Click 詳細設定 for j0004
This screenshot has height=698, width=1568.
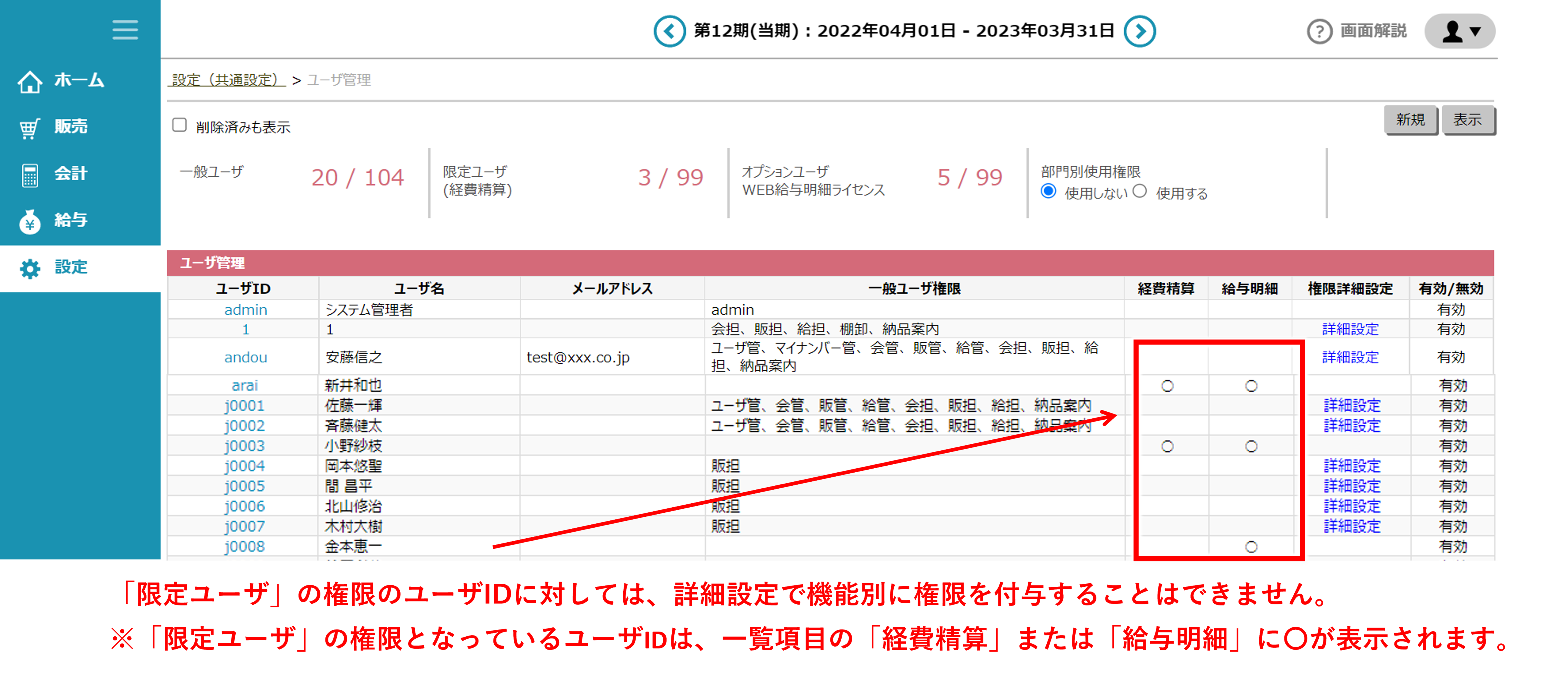point(1352,466)
